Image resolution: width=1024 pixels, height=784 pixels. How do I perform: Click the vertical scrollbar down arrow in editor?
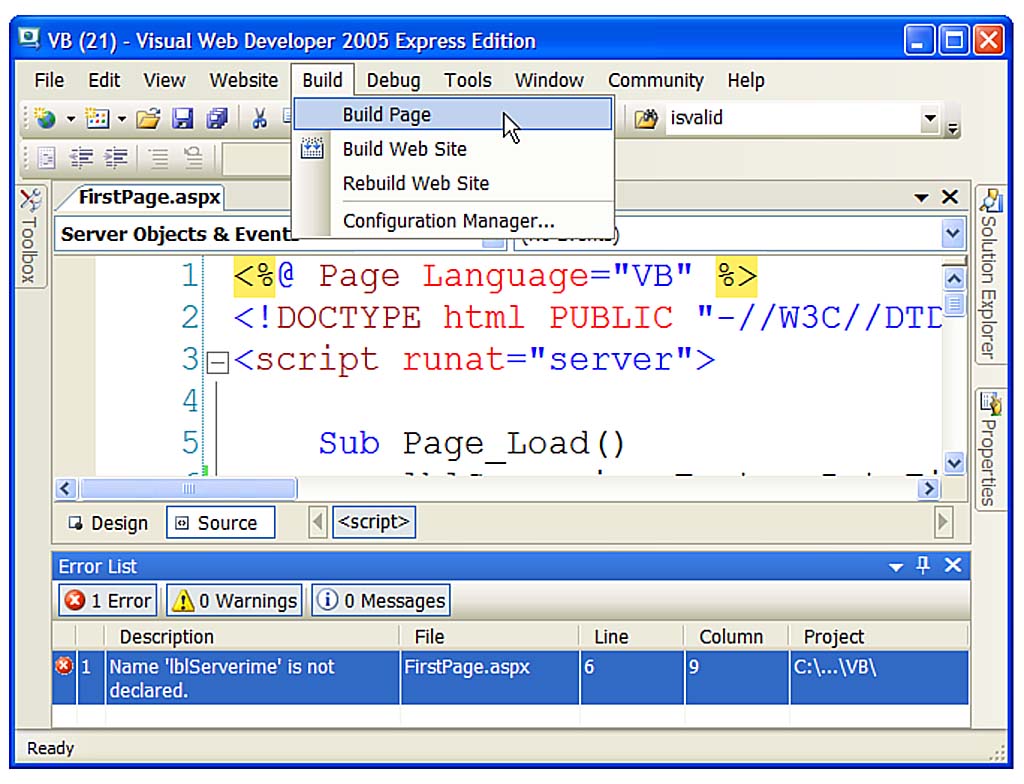pos(953,463)
